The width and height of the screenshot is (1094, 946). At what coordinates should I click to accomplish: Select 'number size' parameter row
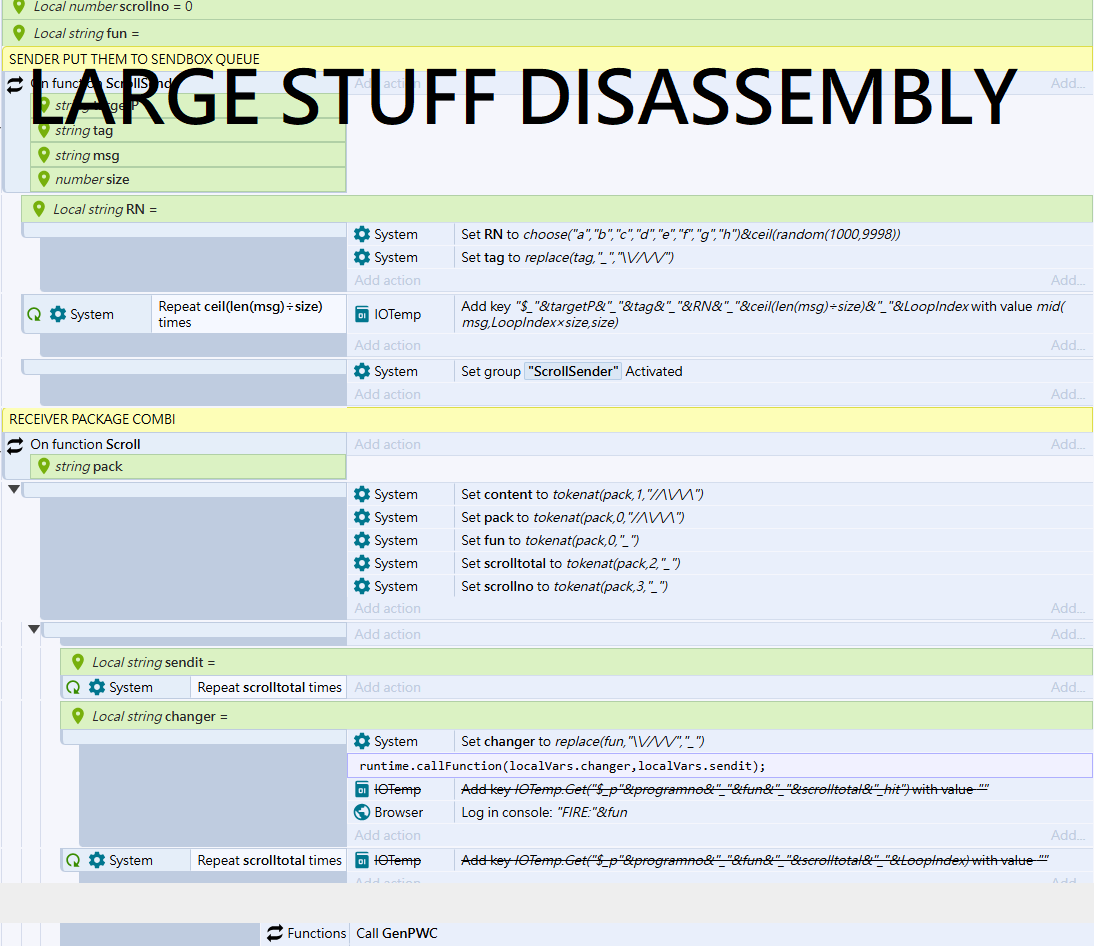(x=188, y=179)
